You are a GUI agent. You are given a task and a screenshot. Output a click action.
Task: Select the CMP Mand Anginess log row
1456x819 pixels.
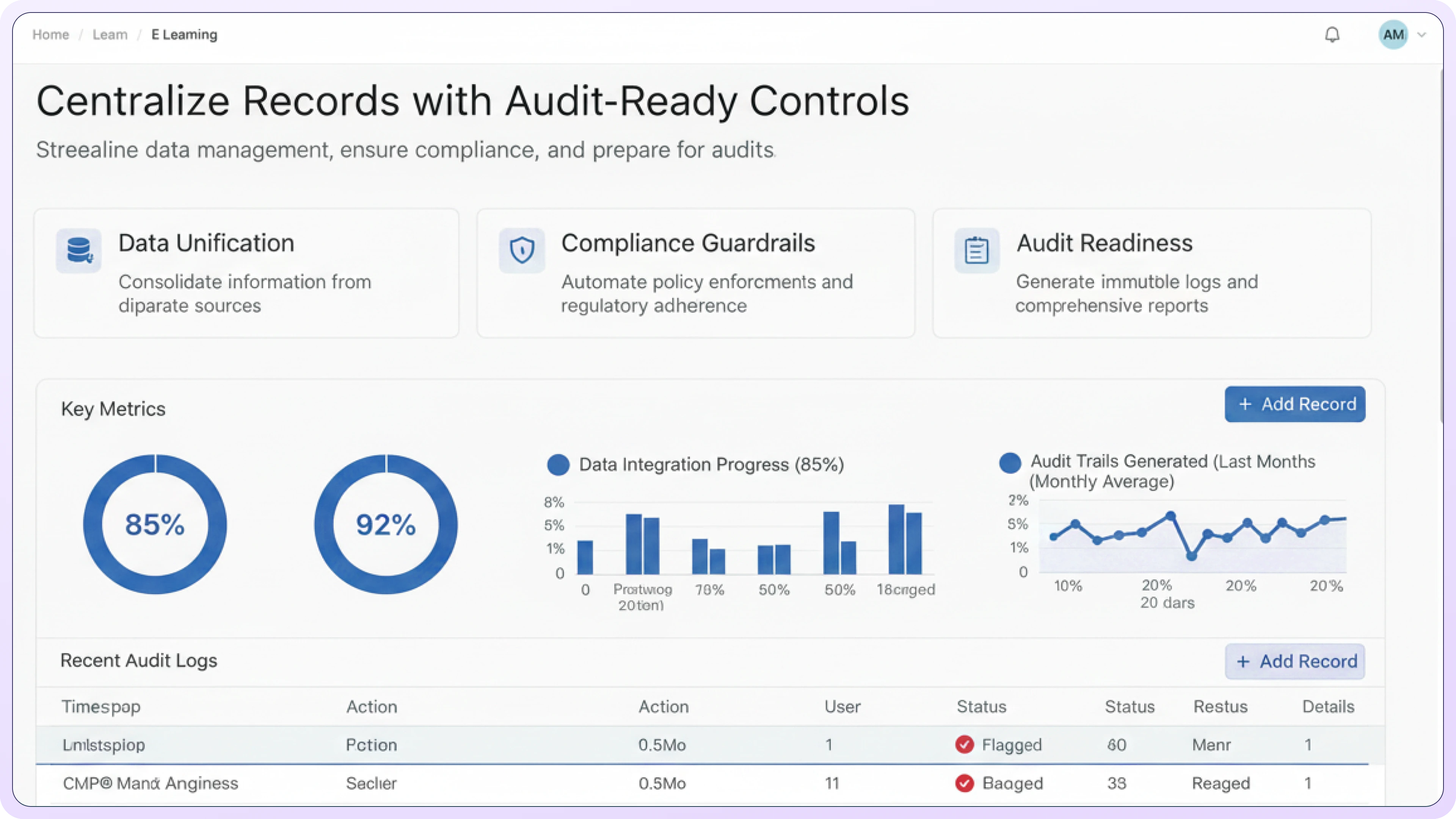151,783
